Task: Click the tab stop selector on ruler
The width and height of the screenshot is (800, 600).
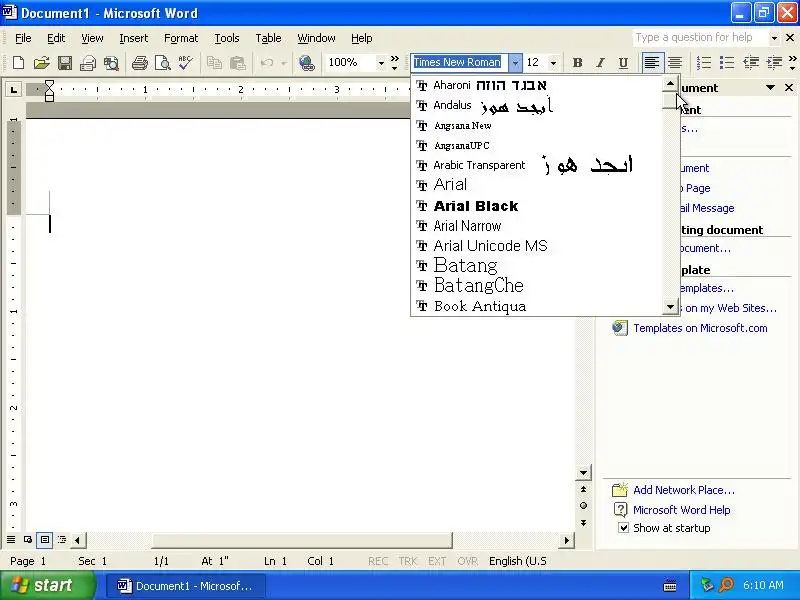Action: coord(14,90)
